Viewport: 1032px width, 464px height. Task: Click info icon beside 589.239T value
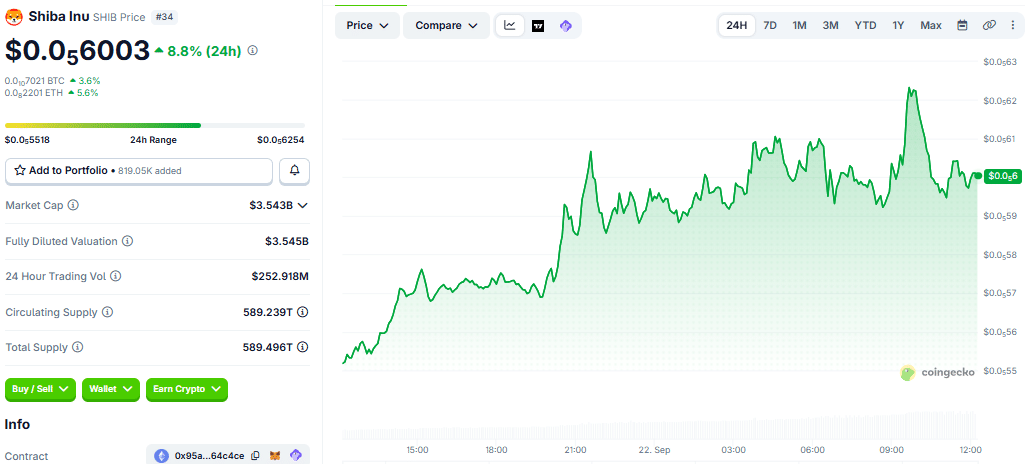[303, 312]
